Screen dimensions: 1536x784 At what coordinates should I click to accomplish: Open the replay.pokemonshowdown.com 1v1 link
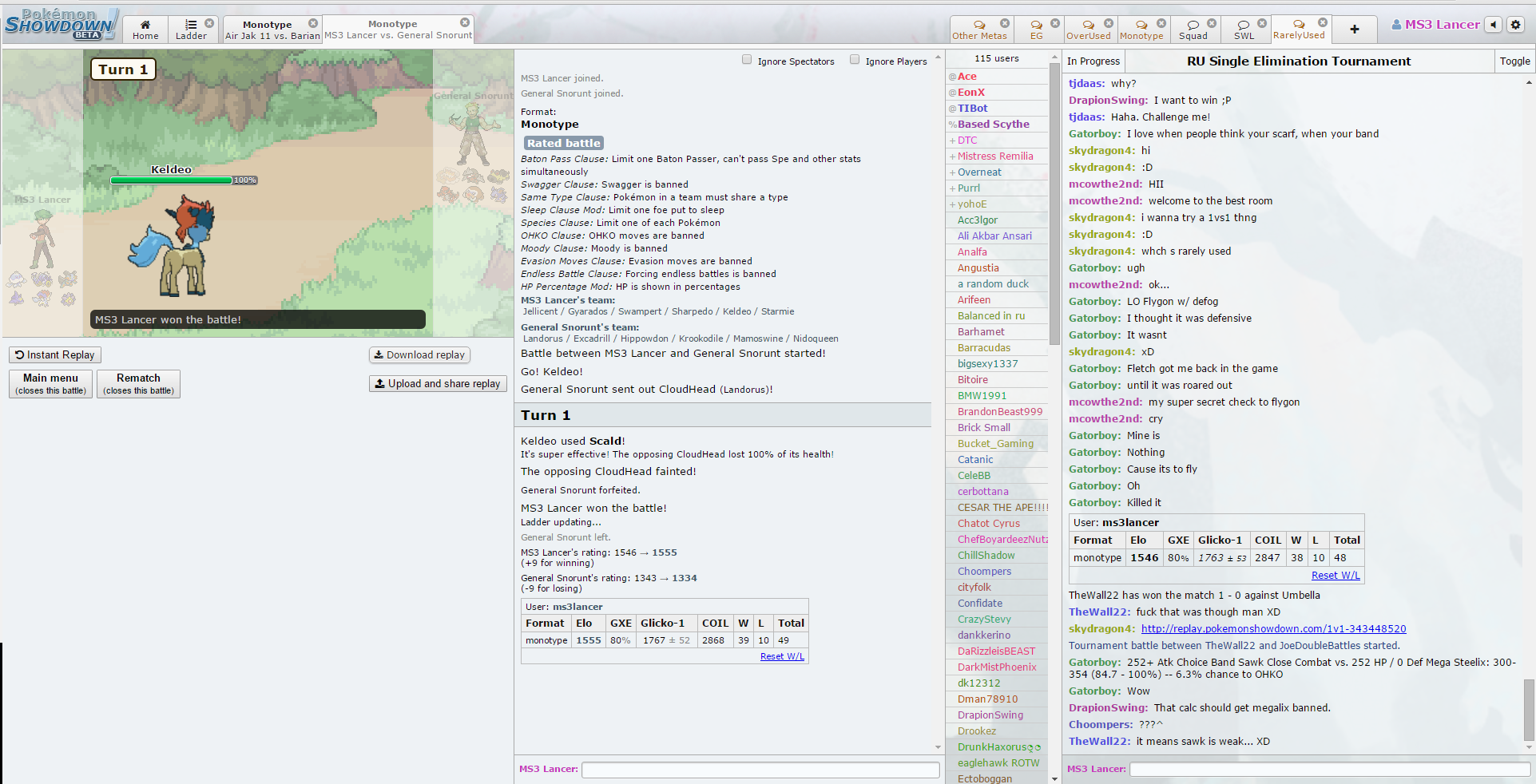point(1273,629)
